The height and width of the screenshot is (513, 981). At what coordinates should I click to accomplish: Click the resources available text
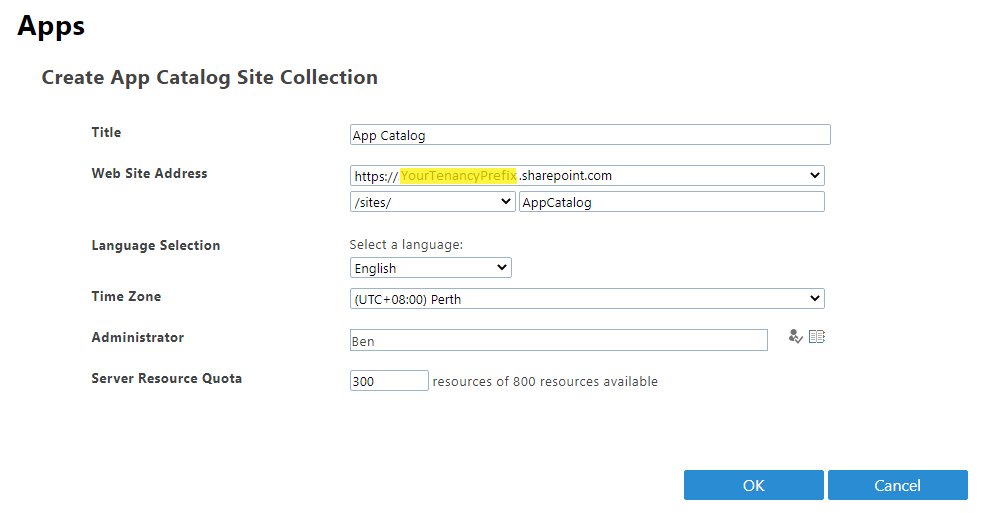point(545,381)
